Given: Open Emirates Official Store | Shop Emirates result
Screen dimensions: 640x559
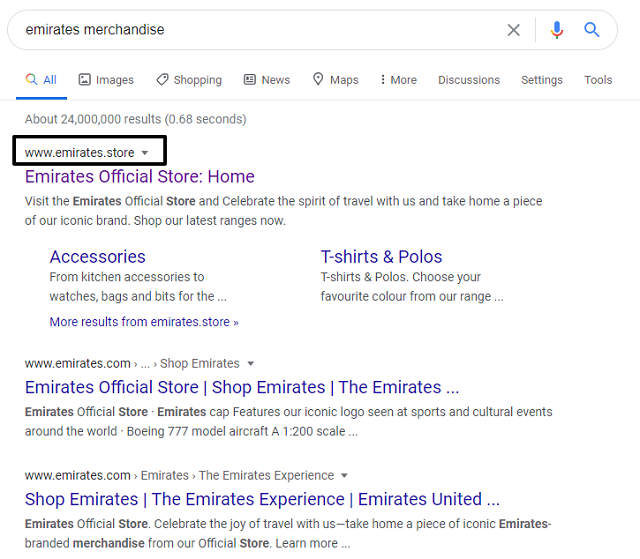Looking at the screenshot, I should click(x=242, y=387).
